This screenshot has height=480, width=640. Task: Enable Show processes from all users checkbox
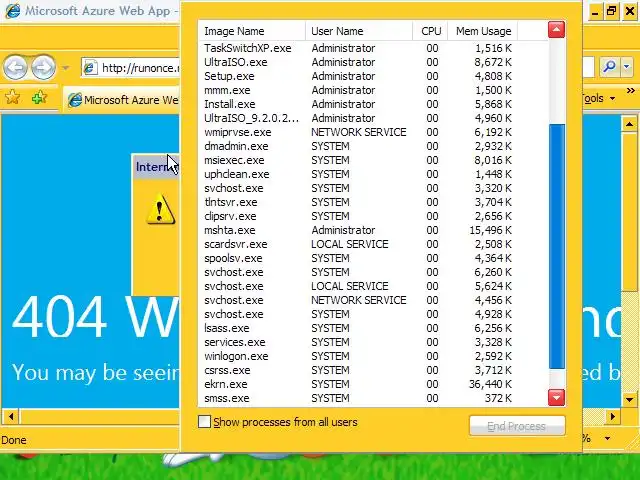pos(204,422)
